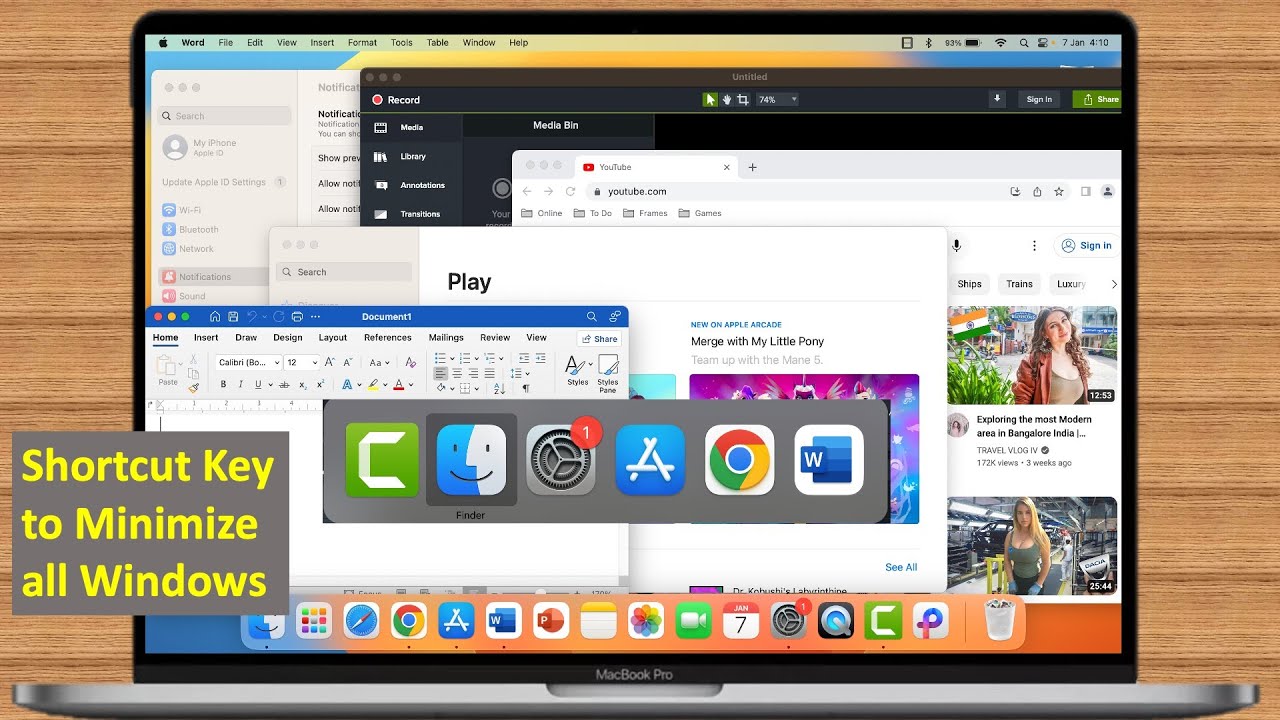
Task: Open Photos from the Dock
Action: 646,622
